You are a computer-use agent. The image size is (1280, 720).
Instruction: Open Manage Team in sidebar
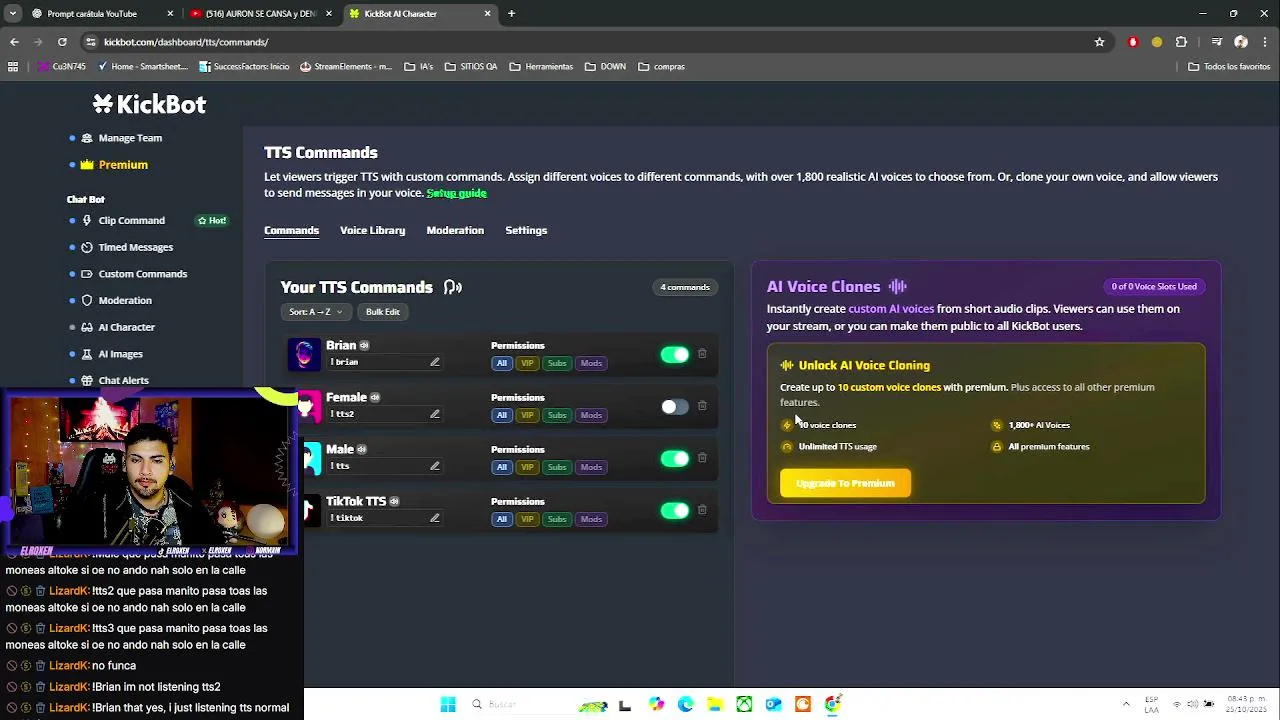[130, 138]
